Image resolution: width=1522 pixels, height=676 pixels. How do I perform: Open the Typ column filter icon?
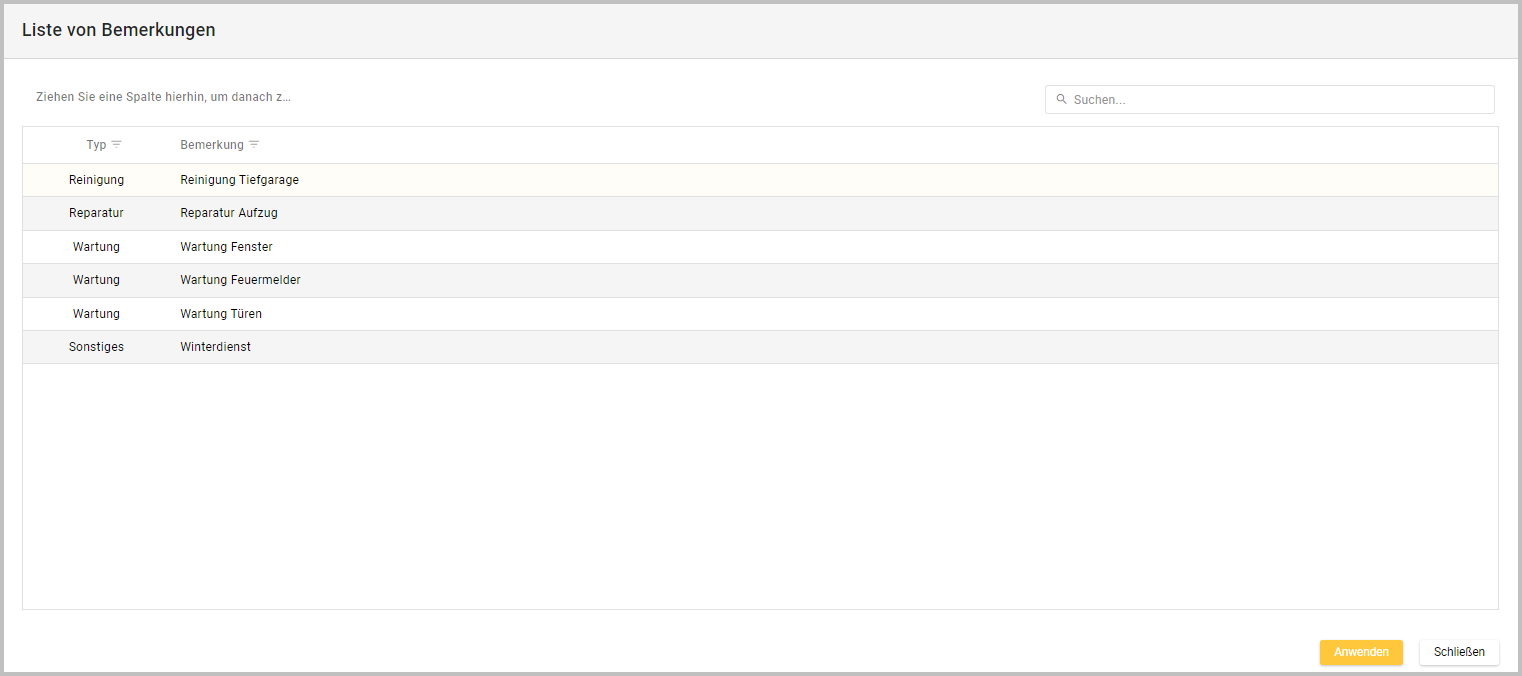[x=117, y=145]
